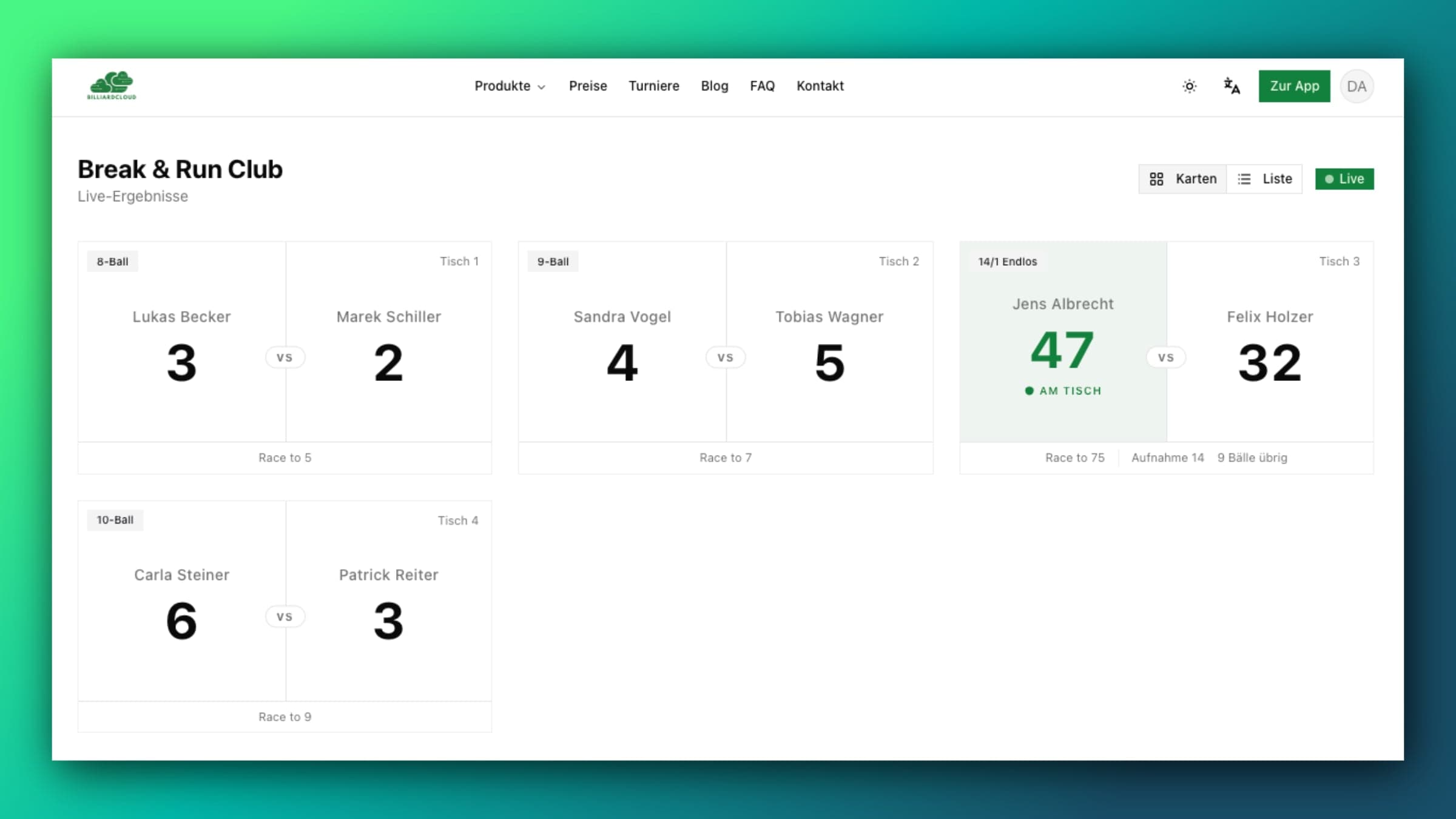
Task: Click the AM TISCH status indicator
Action: [1063, 391]
